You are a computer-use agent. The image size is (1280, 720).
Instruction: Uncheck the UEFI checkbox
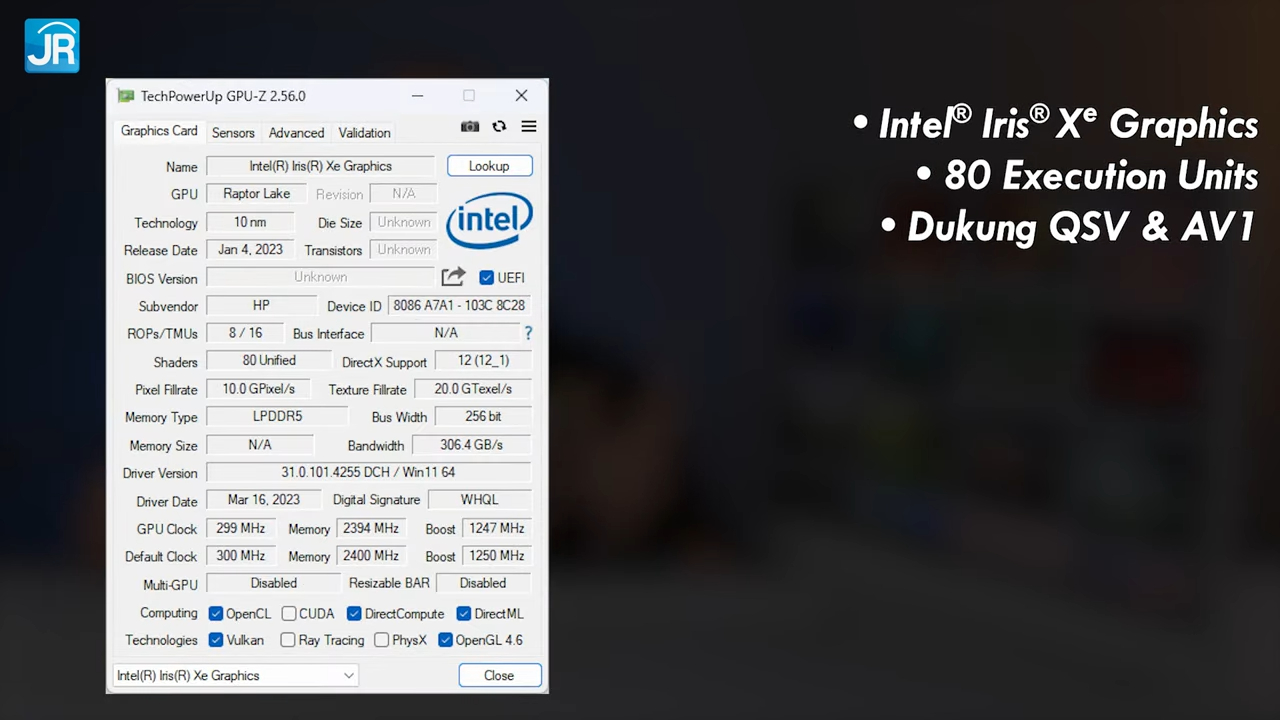tap(487, 277)
